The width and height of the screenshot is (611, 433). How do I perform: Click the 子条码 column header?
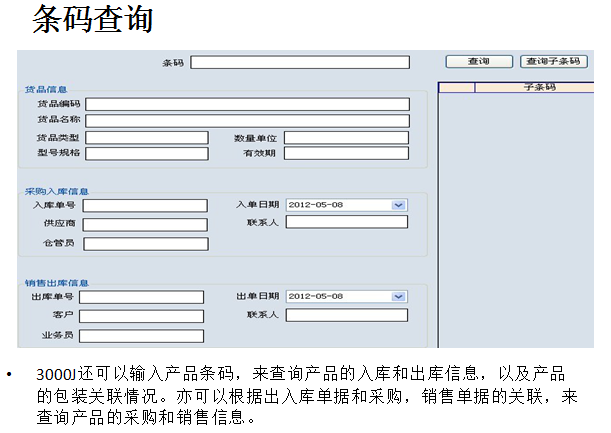click(x=535, y=87)
